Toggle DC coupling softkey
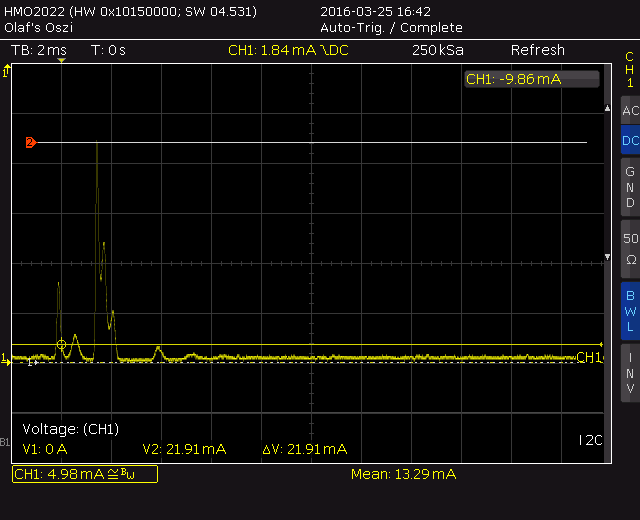 [x=630, y=140]
